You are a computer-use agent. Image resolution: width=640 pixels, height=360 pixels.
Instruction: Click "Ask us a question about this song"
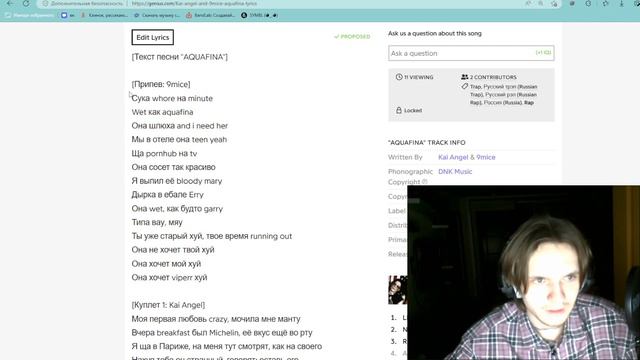point(435,33)
